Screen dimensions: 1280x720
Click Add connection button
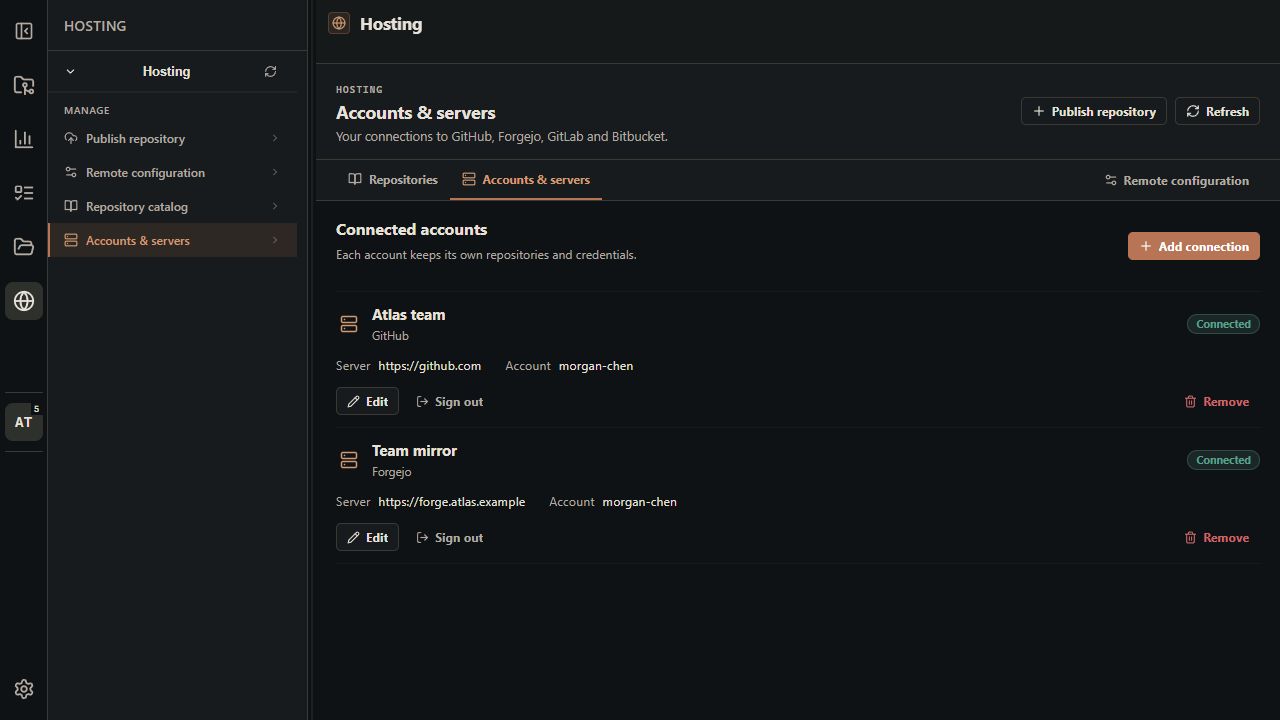point(1194,246)
